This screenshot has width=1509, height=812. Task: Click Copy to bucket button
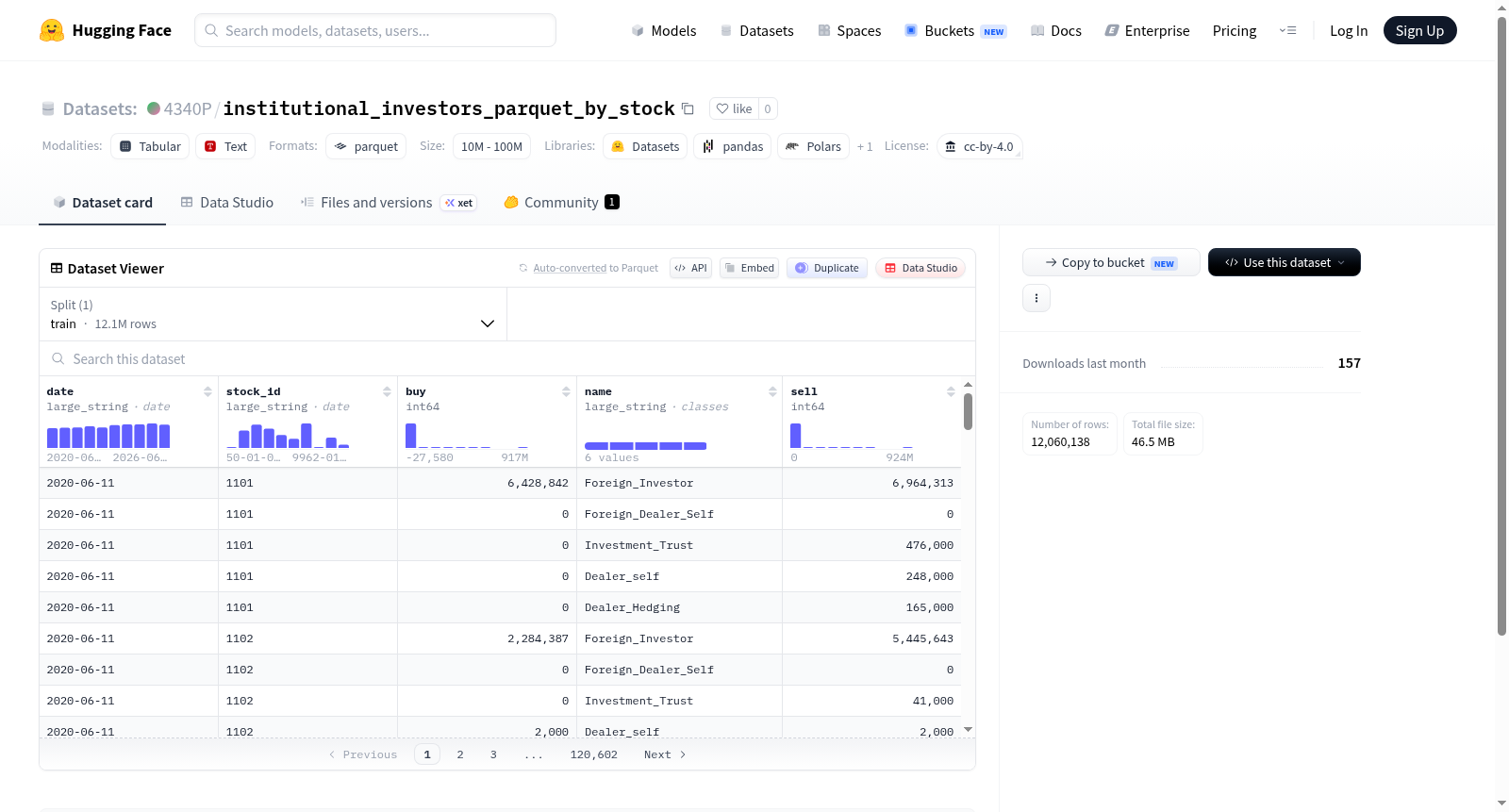(x=1111, y=262)
